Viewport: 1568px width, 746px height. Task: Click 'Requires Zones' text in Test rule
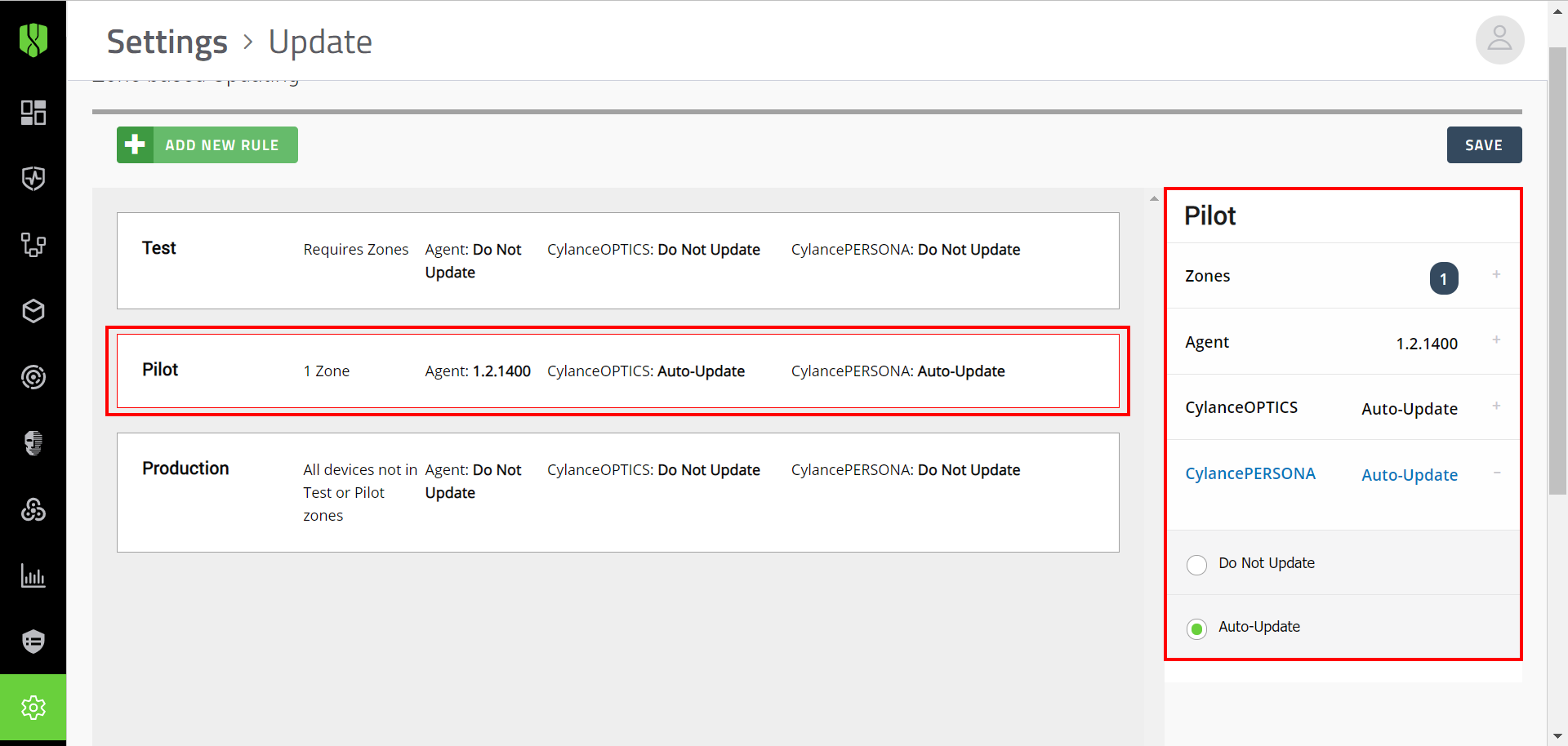tap(356, 250)
